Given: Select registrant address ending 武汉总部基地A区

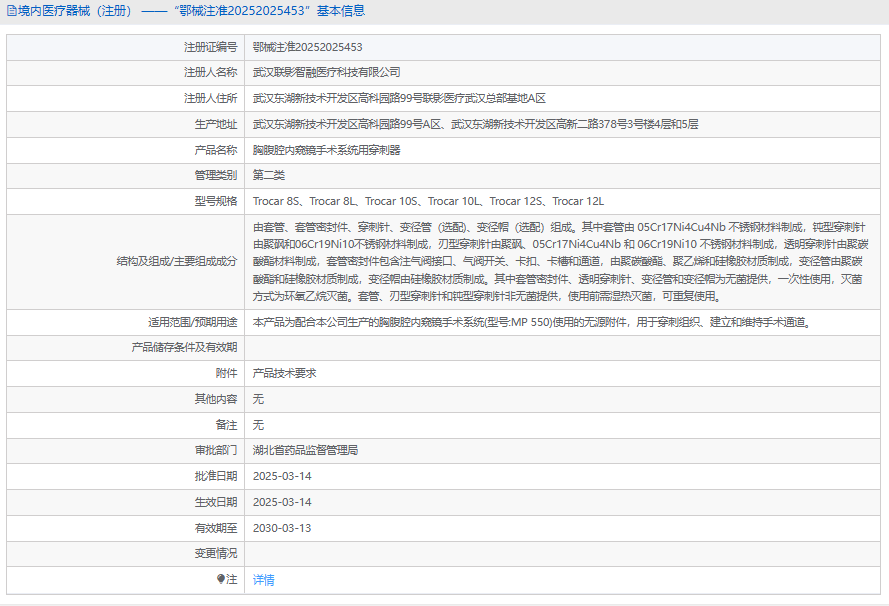Looking at the screenshot, I should point(399,99).
